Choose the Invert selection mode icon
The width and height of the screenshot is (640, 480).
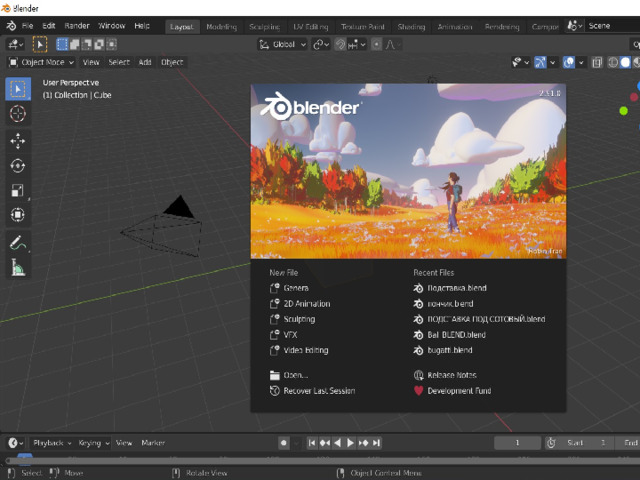pyautogui.click(x=99, y=44)
